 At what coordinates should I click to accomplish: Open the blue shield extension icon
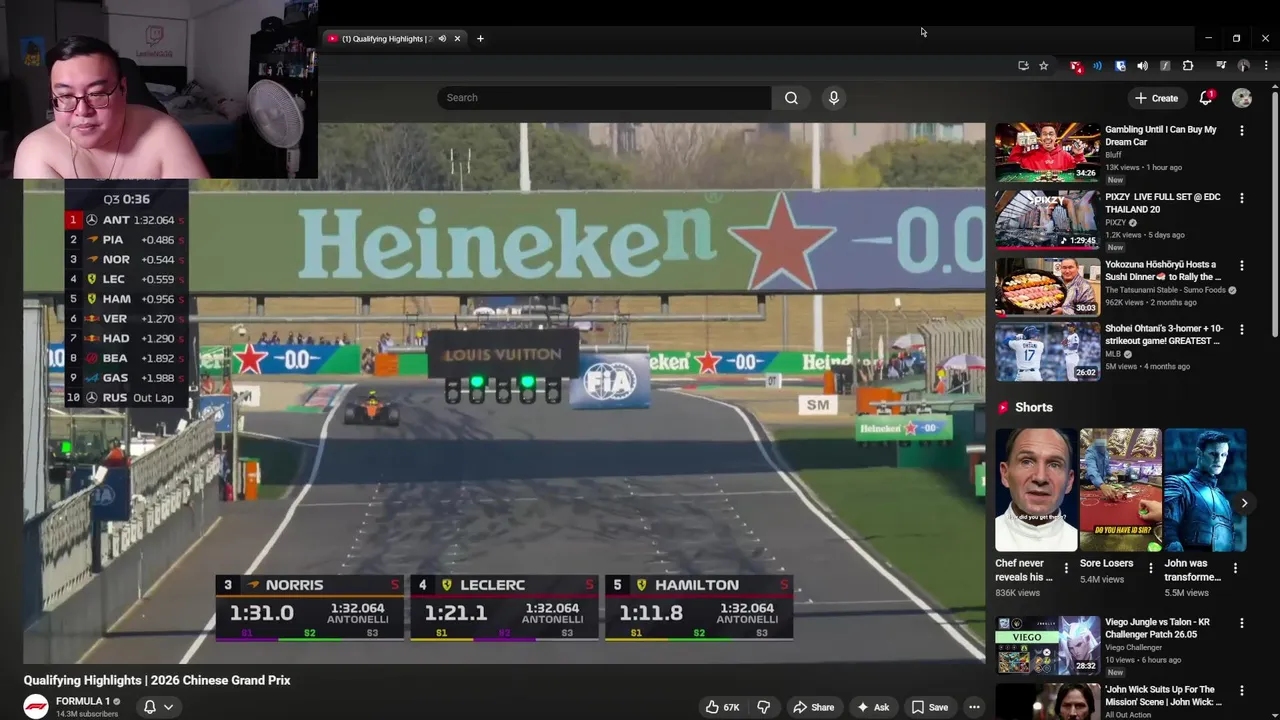coord(1120,66)
